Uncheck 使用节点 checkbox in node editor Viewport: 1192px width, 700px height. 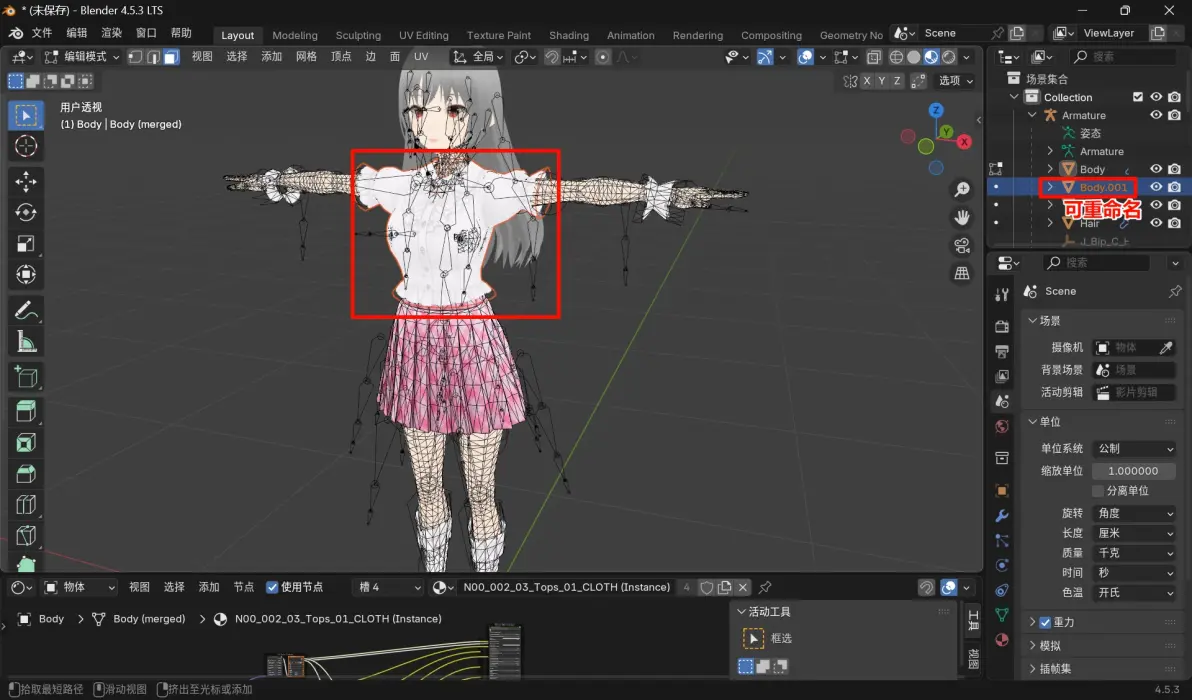272,588
